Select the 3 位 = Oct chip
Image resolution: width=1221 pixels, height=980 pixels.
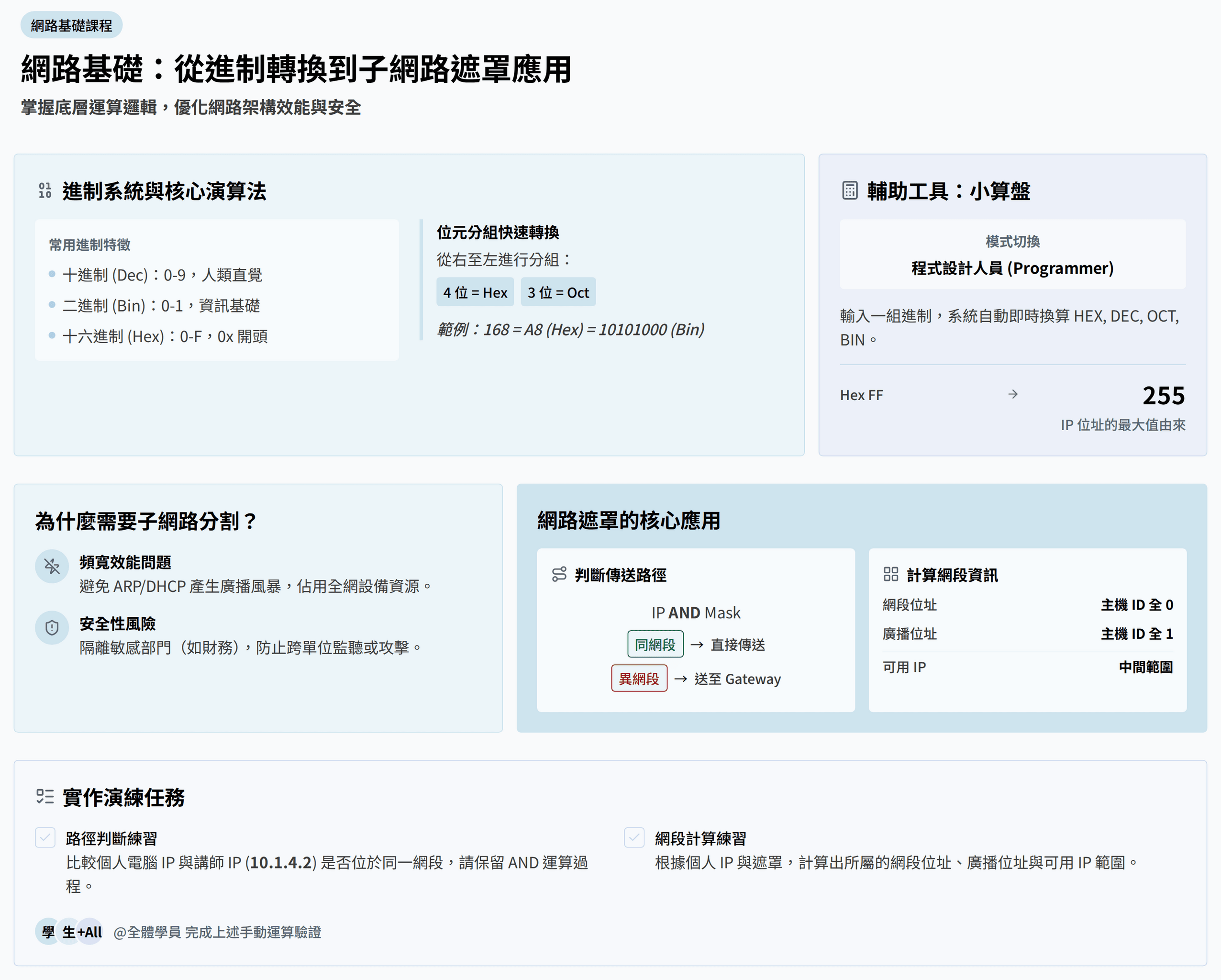coord(558,292)
